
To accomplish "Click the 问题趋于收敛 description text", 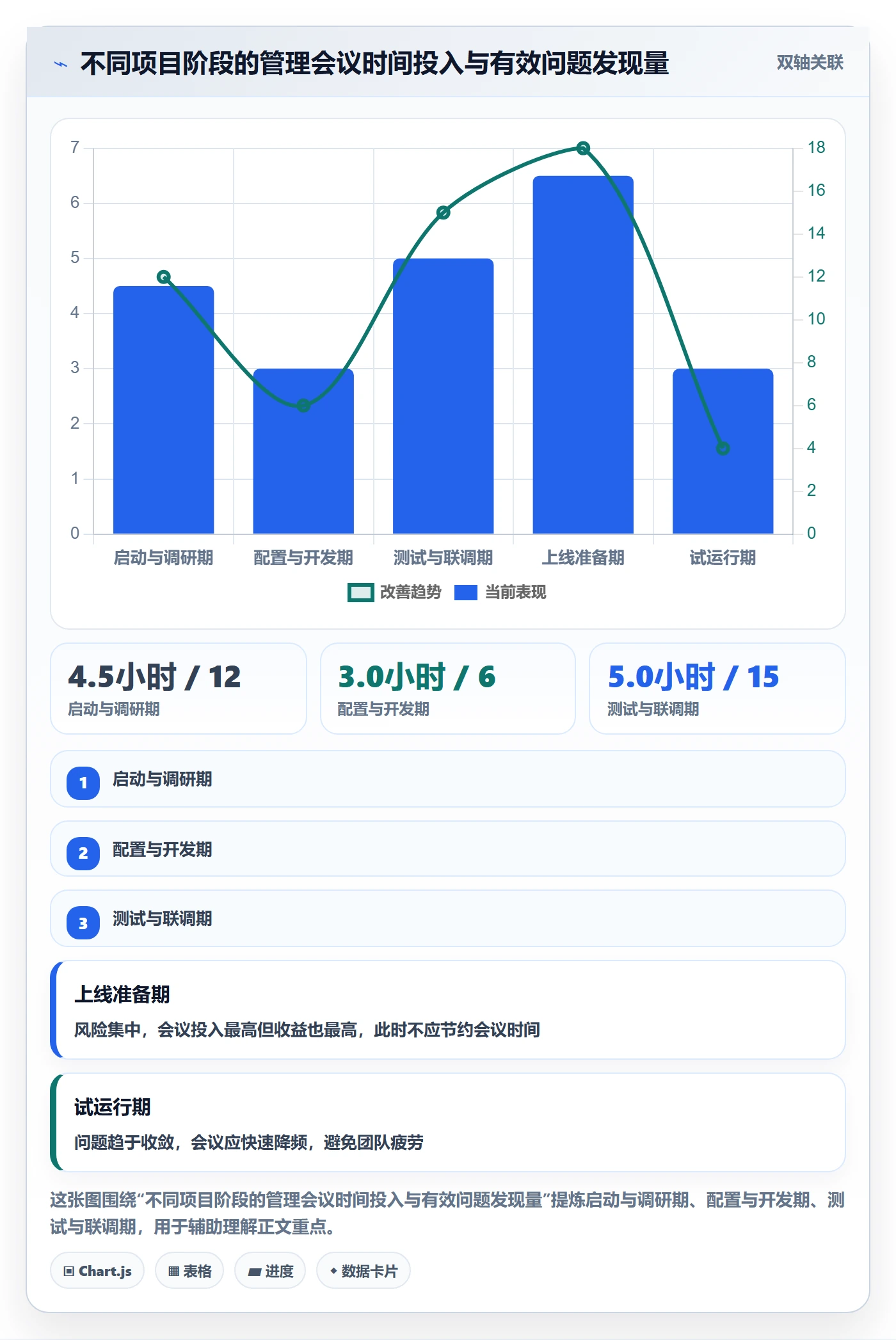I will pos(249,1142).
